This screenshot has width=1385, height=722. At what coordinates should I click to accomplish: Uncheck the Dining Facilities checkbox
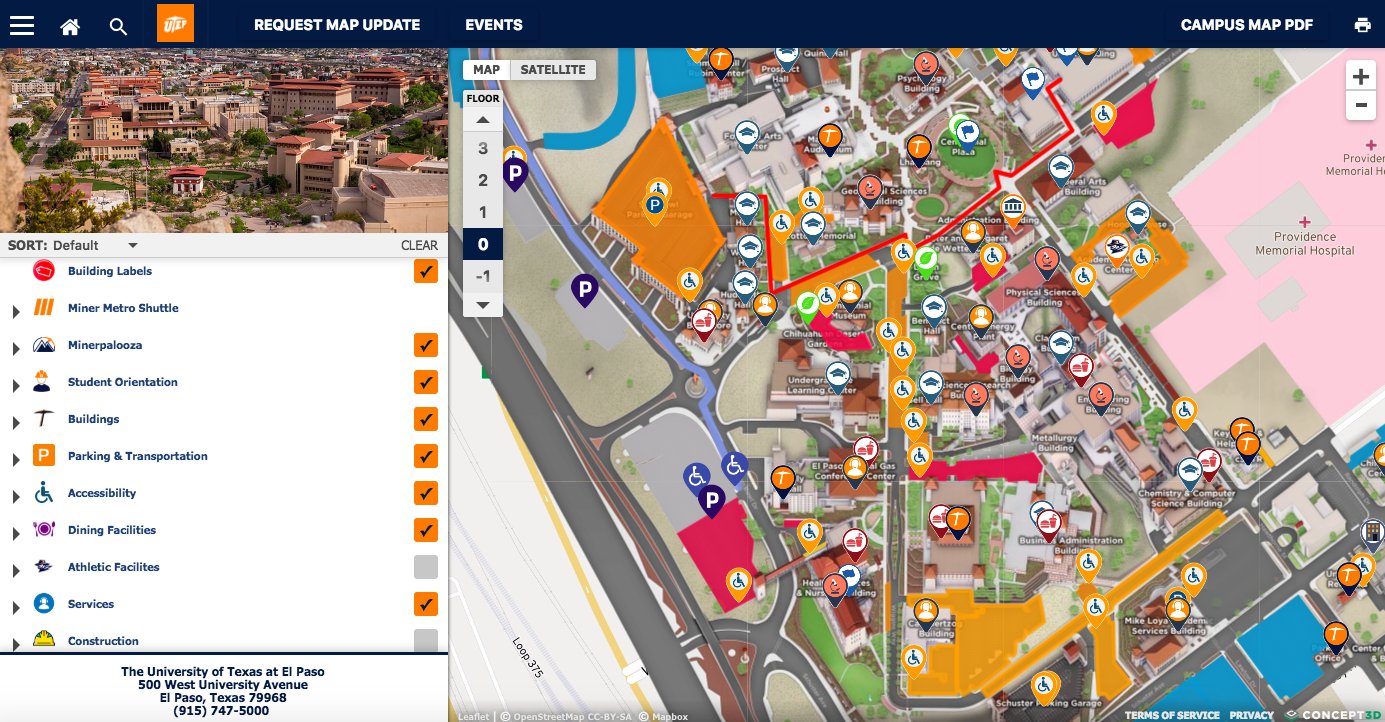426,530
